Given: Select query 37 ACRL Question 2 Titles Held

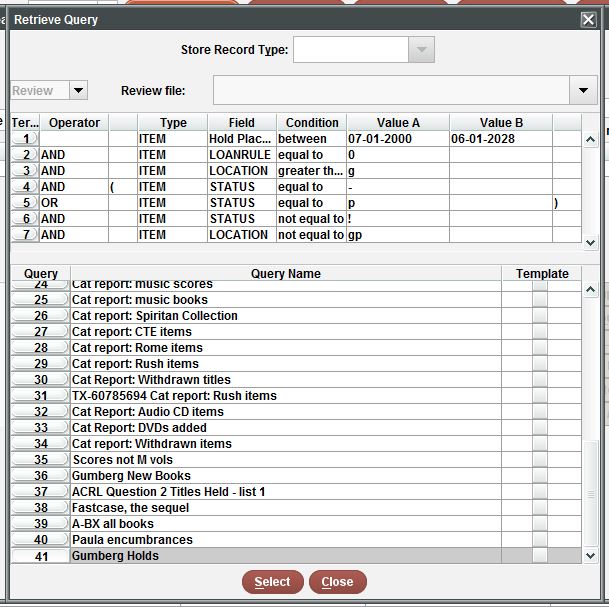Looking at the screenshot, I should coord(286,492).
